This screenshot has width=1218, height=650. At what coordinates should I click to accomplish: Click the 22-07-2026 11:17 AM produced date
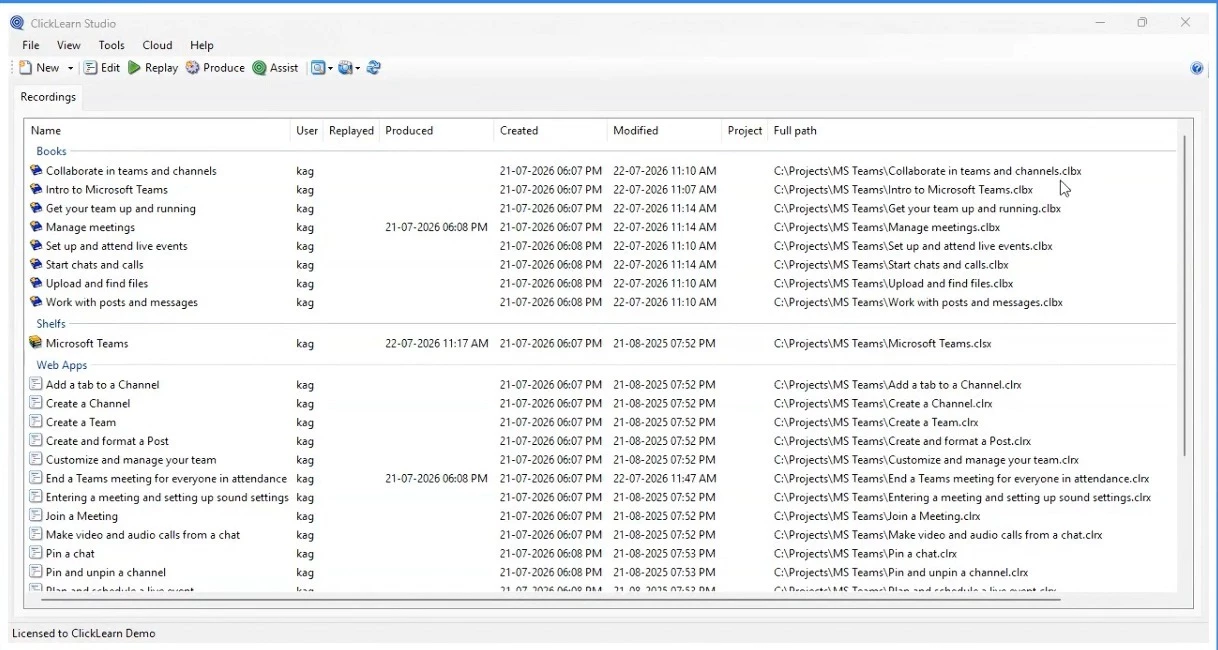coord(437,343)
